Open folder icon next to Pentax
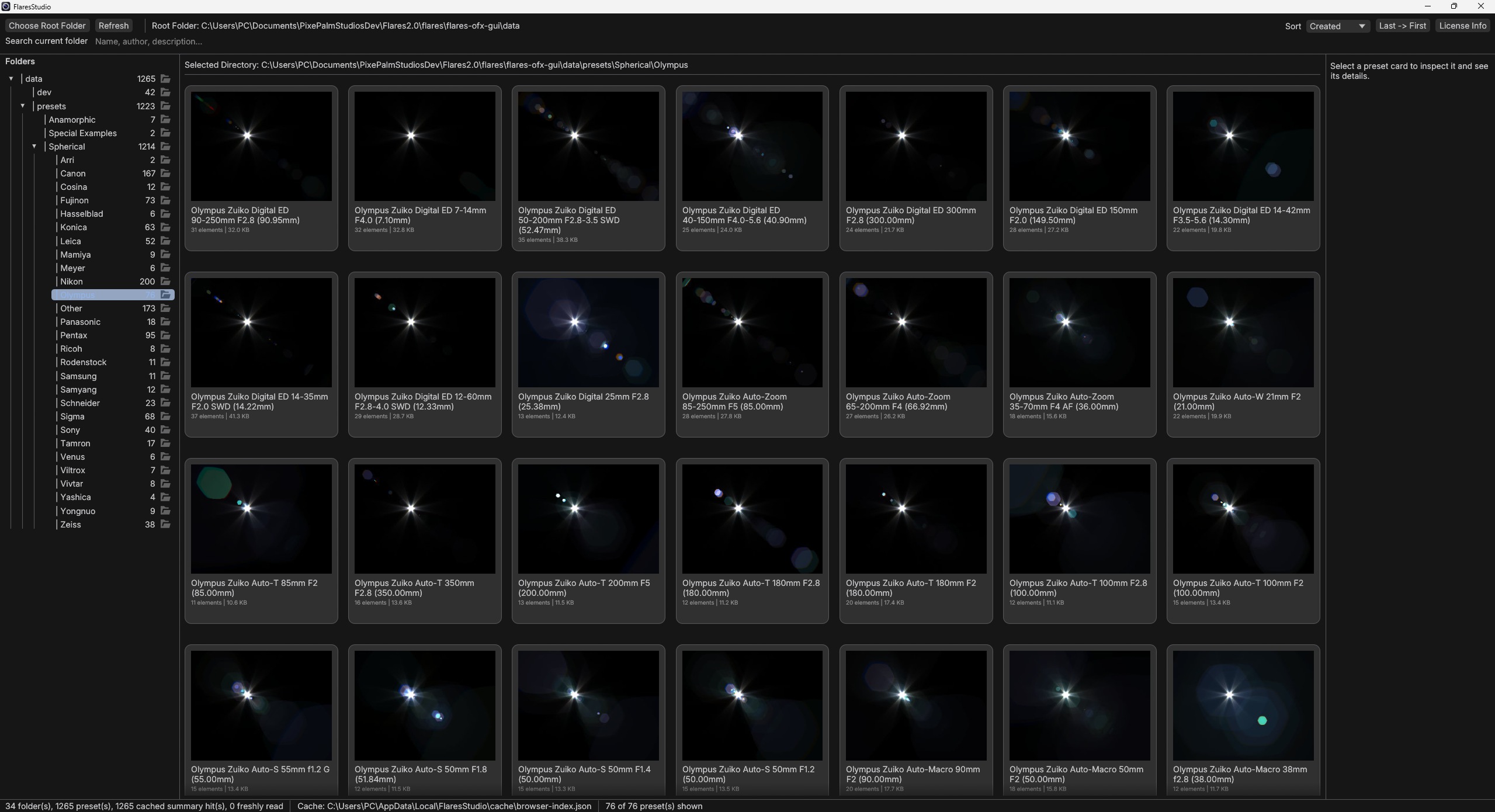 click(165, 335)
